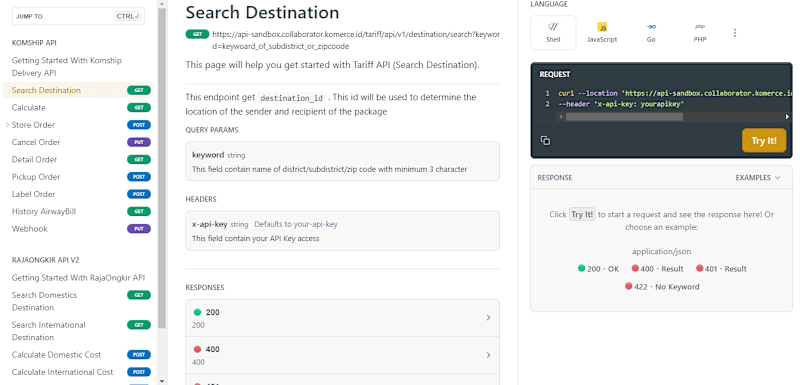Open the Cancel Order page
Image resolution: width=800 pixels, height=385 pixels.
(x=78, y=142)
